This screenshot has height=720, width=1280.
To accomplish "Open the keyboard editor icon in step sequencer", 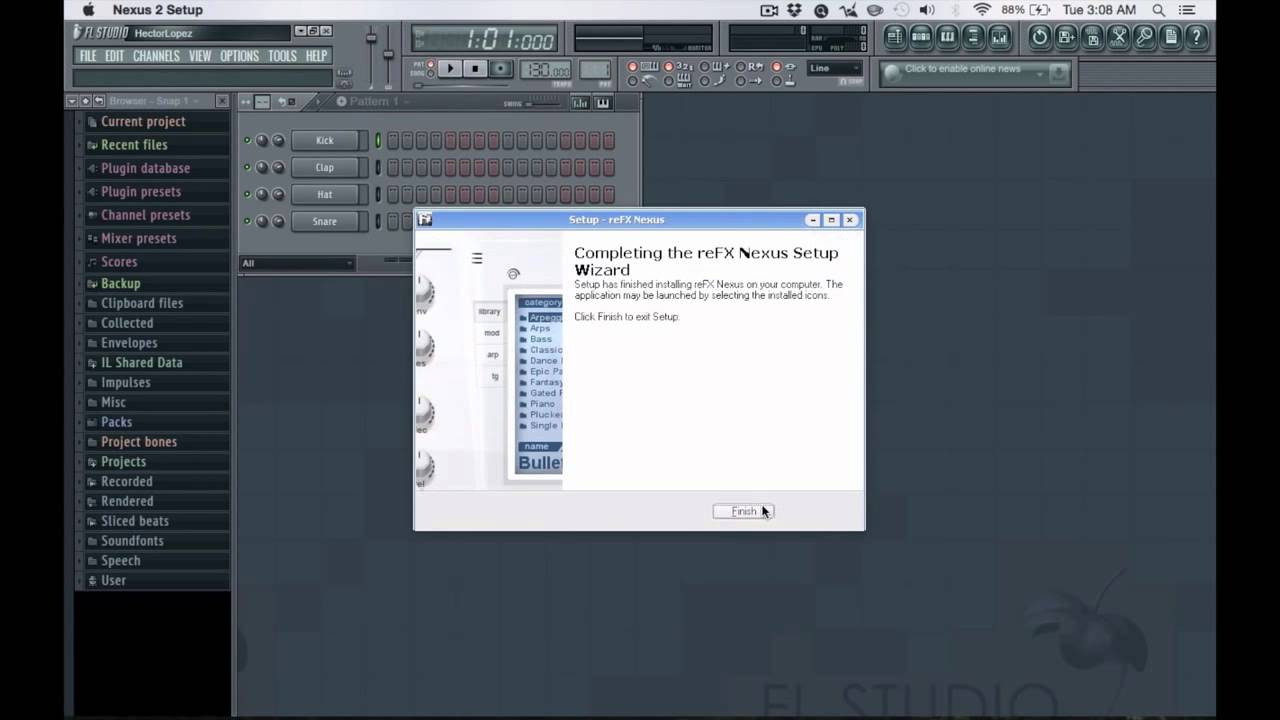I will [x=603, y=103].
